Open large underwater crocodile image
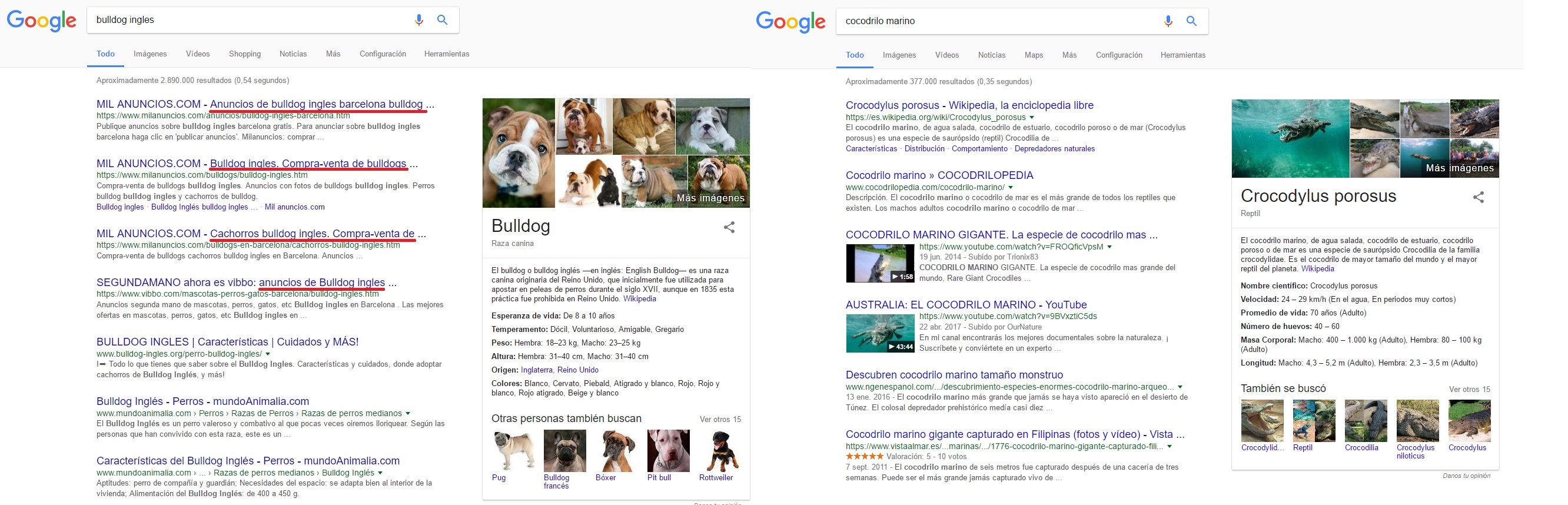Viewport: 1568px width, 505px height. (1290, 139)
